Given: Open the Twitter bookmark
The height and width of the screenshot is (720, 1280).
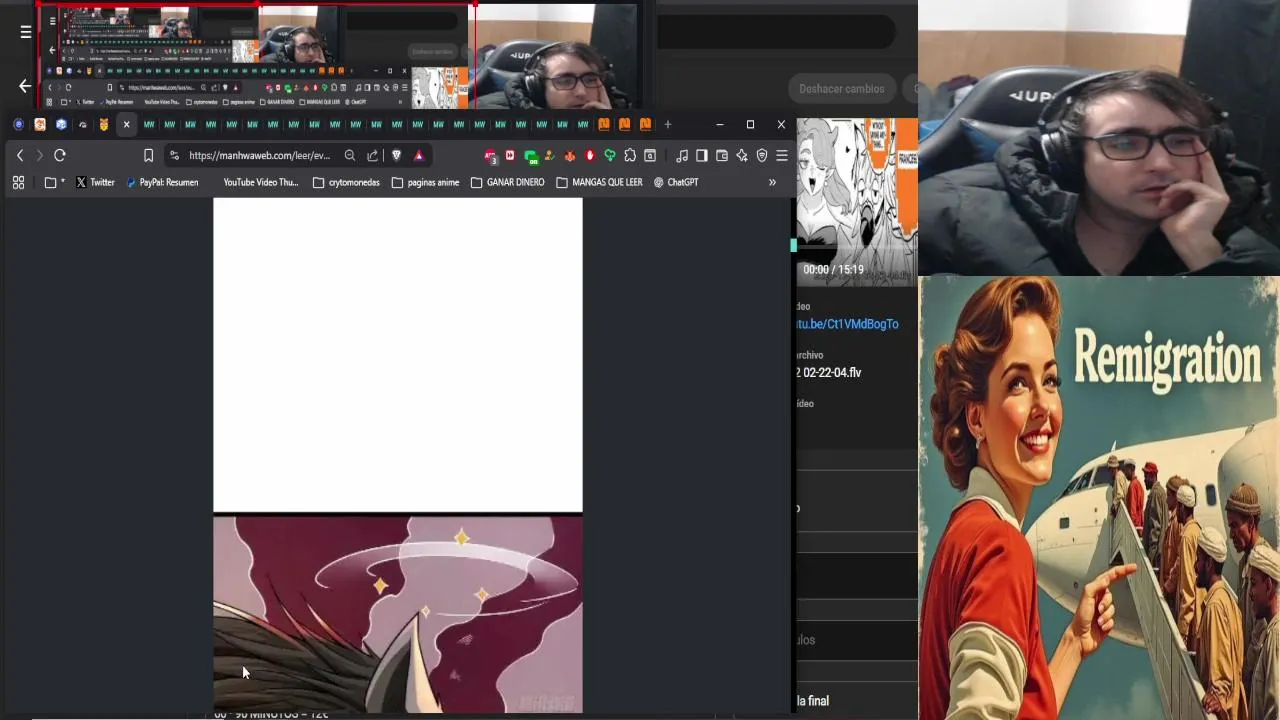Looking at the screenshot, I should [x=95, y=182].
